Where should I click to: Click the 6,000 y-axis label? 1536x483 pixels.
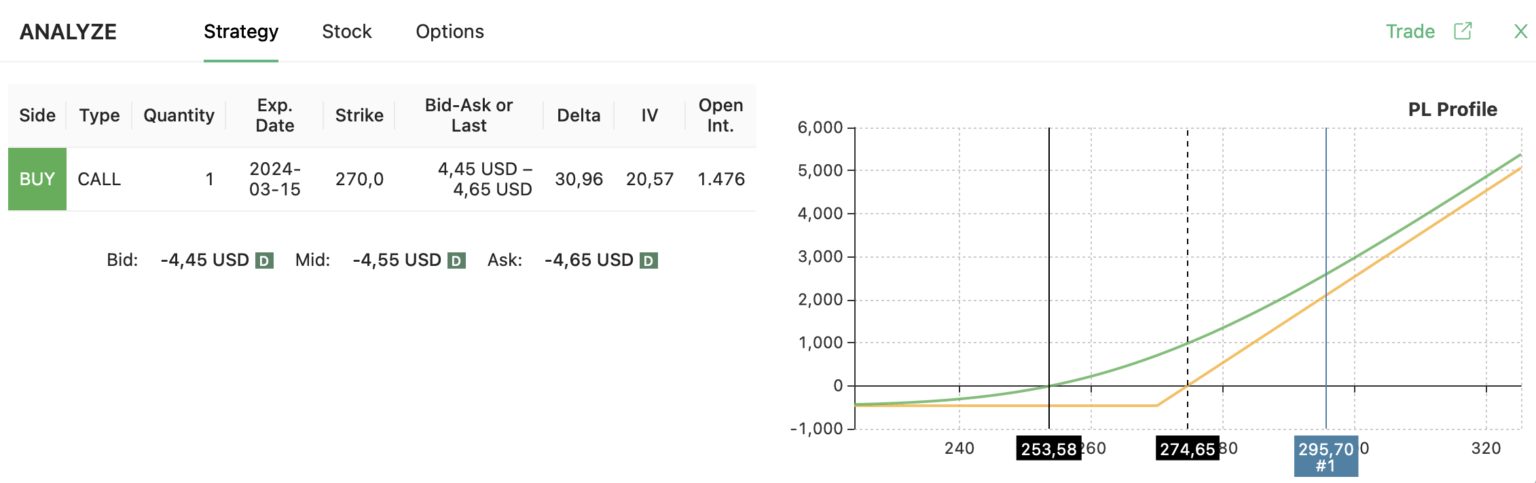pyautogui.click(x=820, y=128)
